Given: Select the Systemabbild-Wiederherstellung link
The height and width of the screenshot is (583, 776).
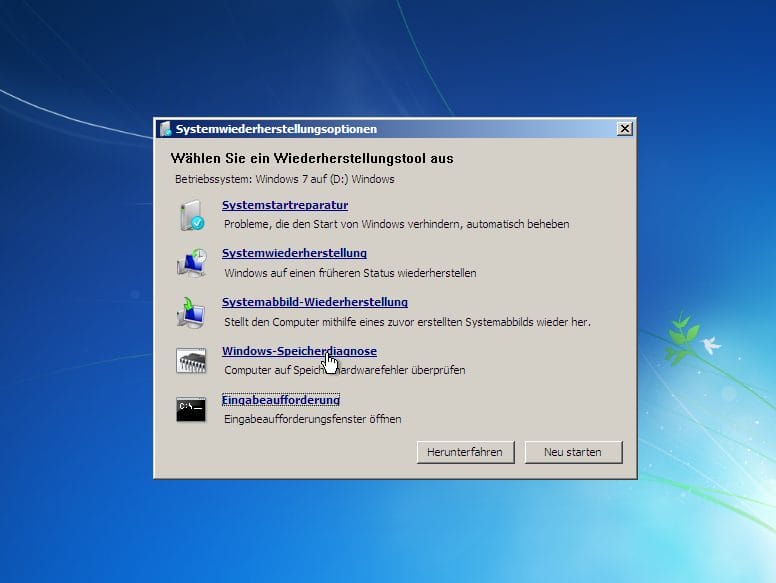Looking at the screenshot, I should point(314,302).
